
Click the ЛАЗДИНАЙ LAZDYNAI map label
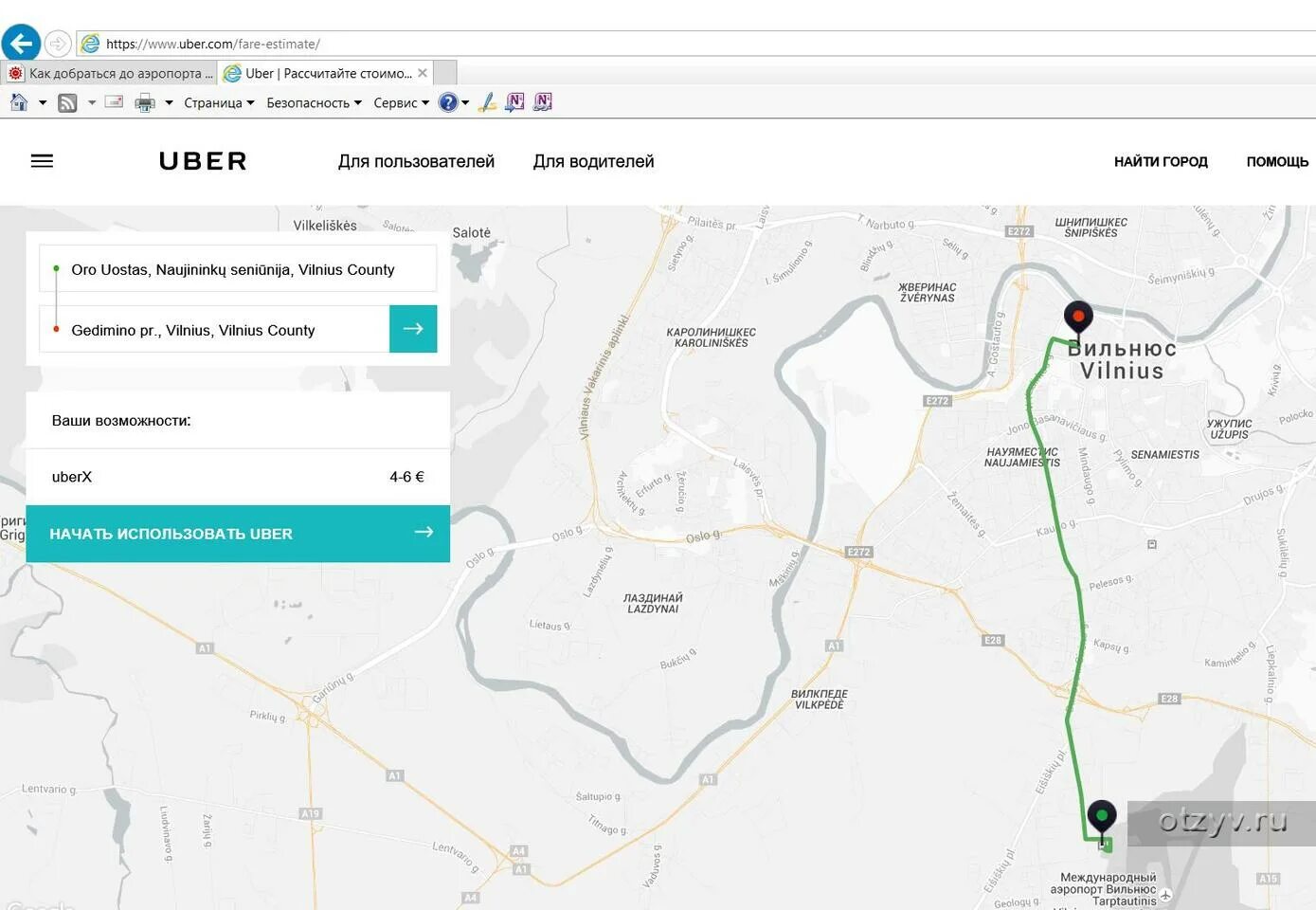(x=653, y=603)
